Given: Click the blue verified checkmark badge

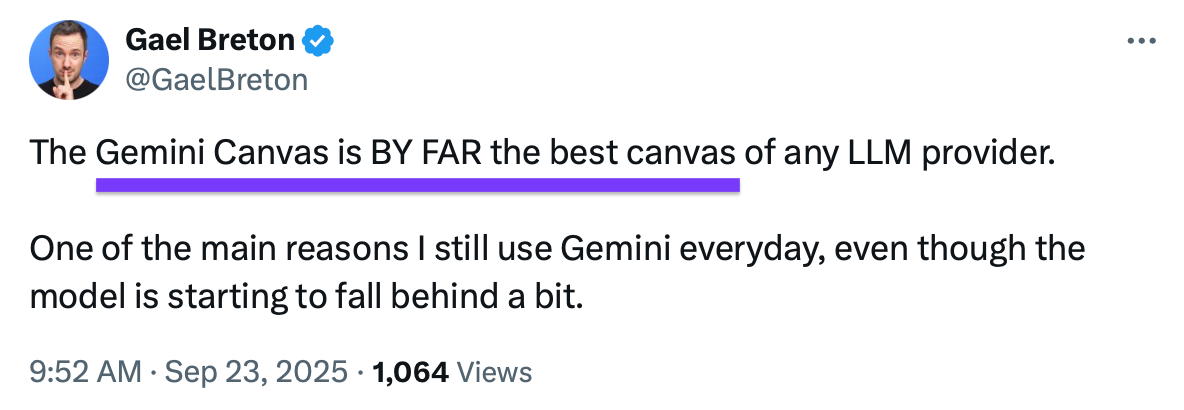Looking at the screenshot, I should [319, 42].
